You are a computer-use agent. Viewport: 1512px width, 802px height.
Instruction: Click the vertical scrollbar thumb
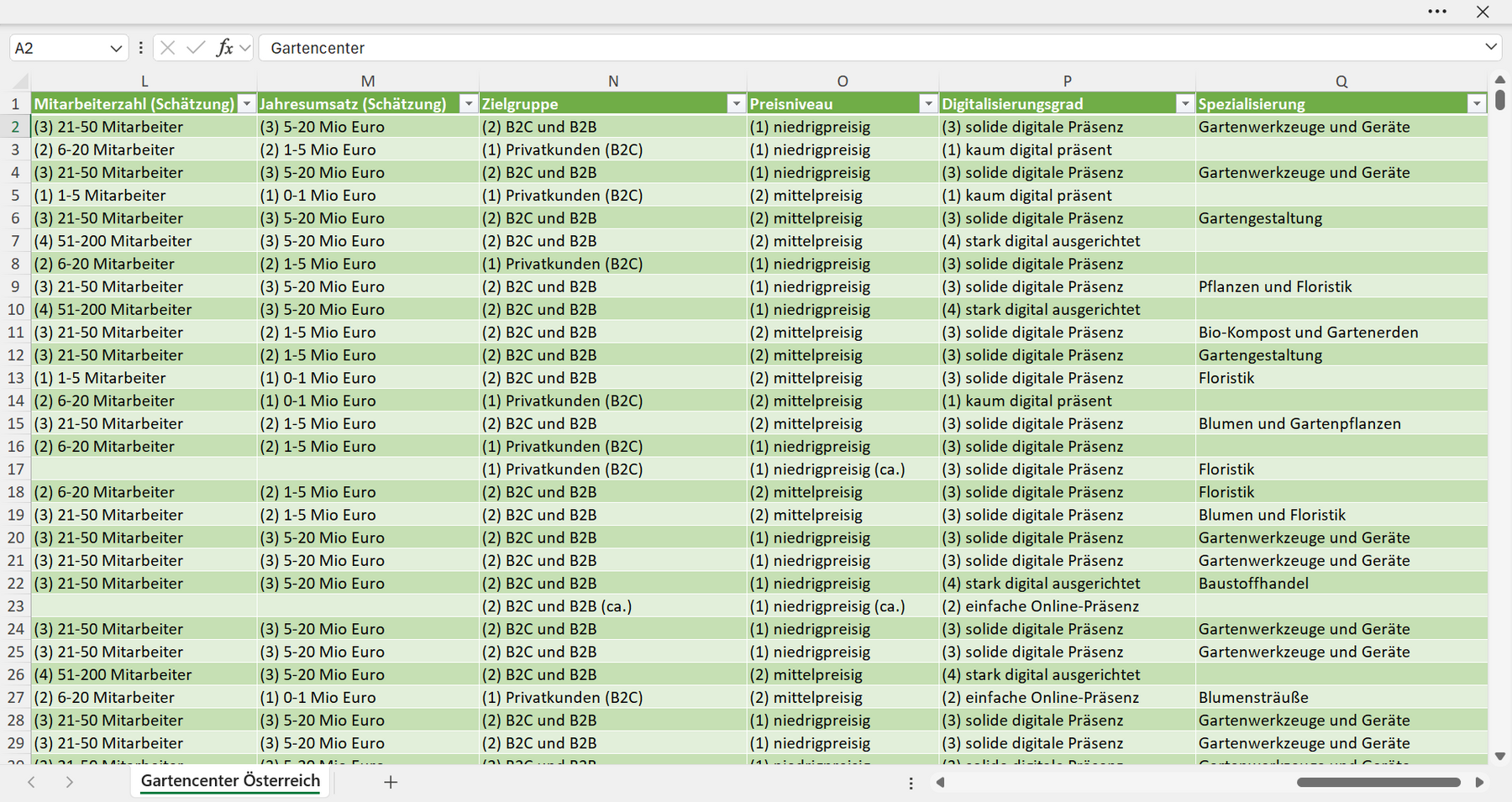1500,100
